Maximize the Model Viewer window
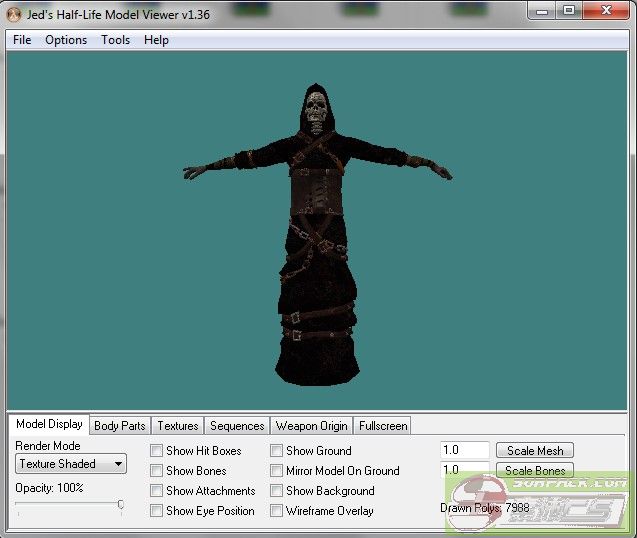This screenshot has width=637, height=538. 568,10
